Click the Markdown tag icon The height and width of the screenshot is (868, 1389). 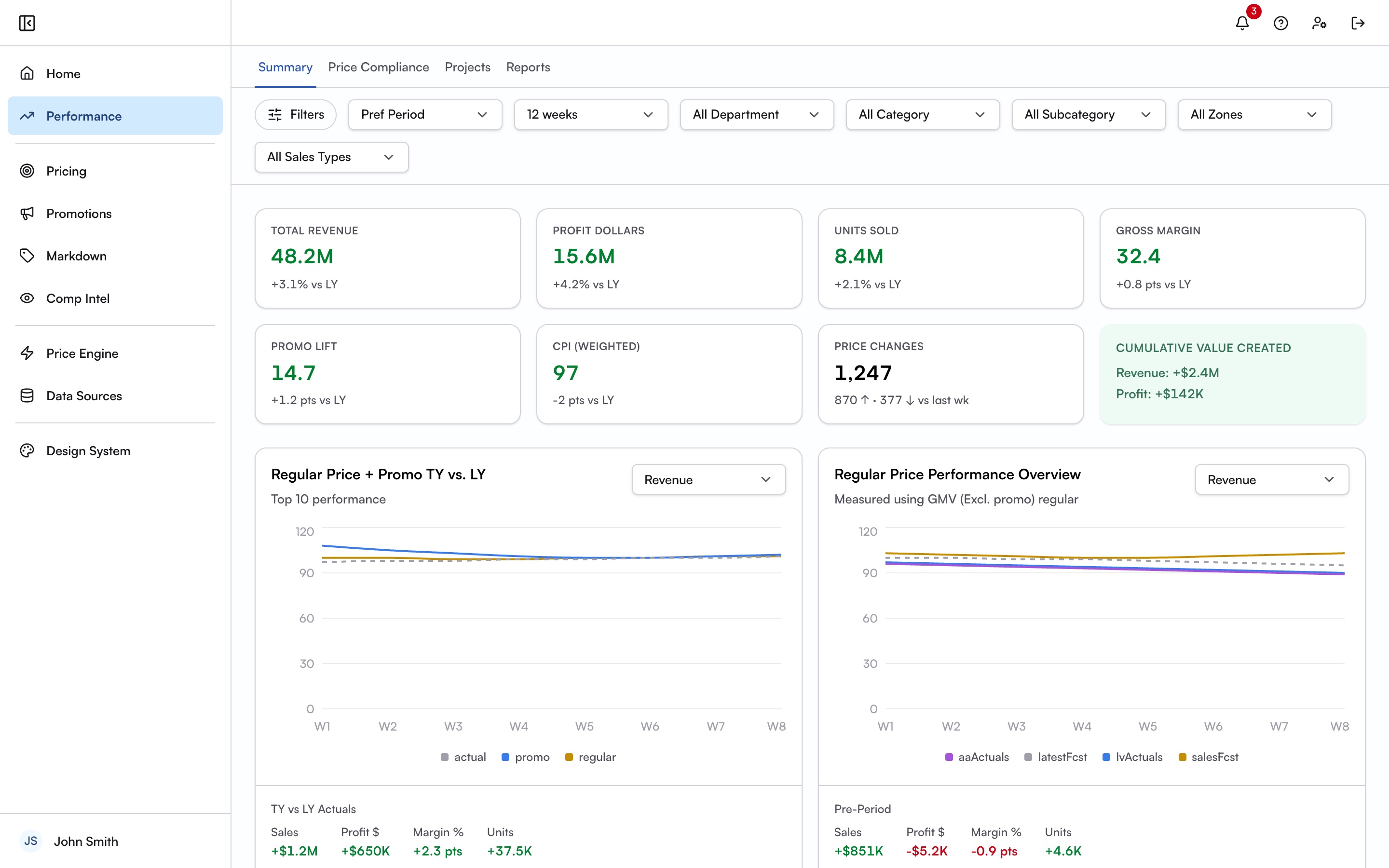pos(27,256)
